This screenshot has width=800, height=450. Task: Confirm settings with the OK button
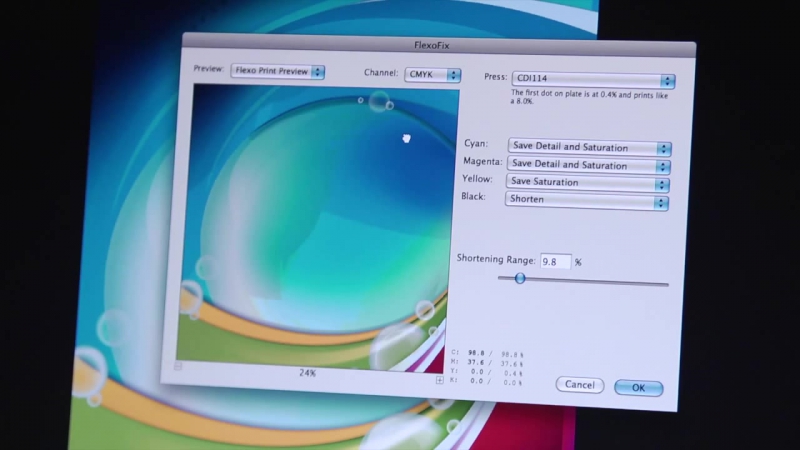(638, 388)
